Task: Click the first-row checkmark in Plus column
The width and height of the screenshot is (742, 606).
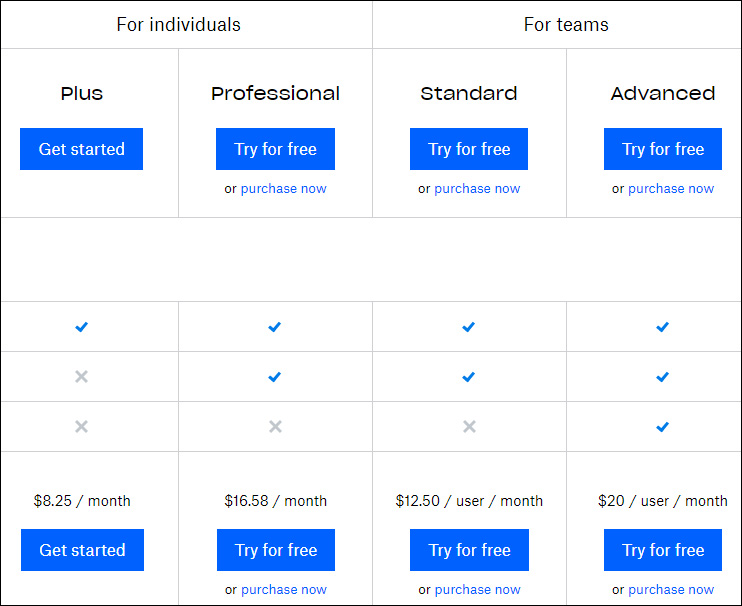Action: 81,327
